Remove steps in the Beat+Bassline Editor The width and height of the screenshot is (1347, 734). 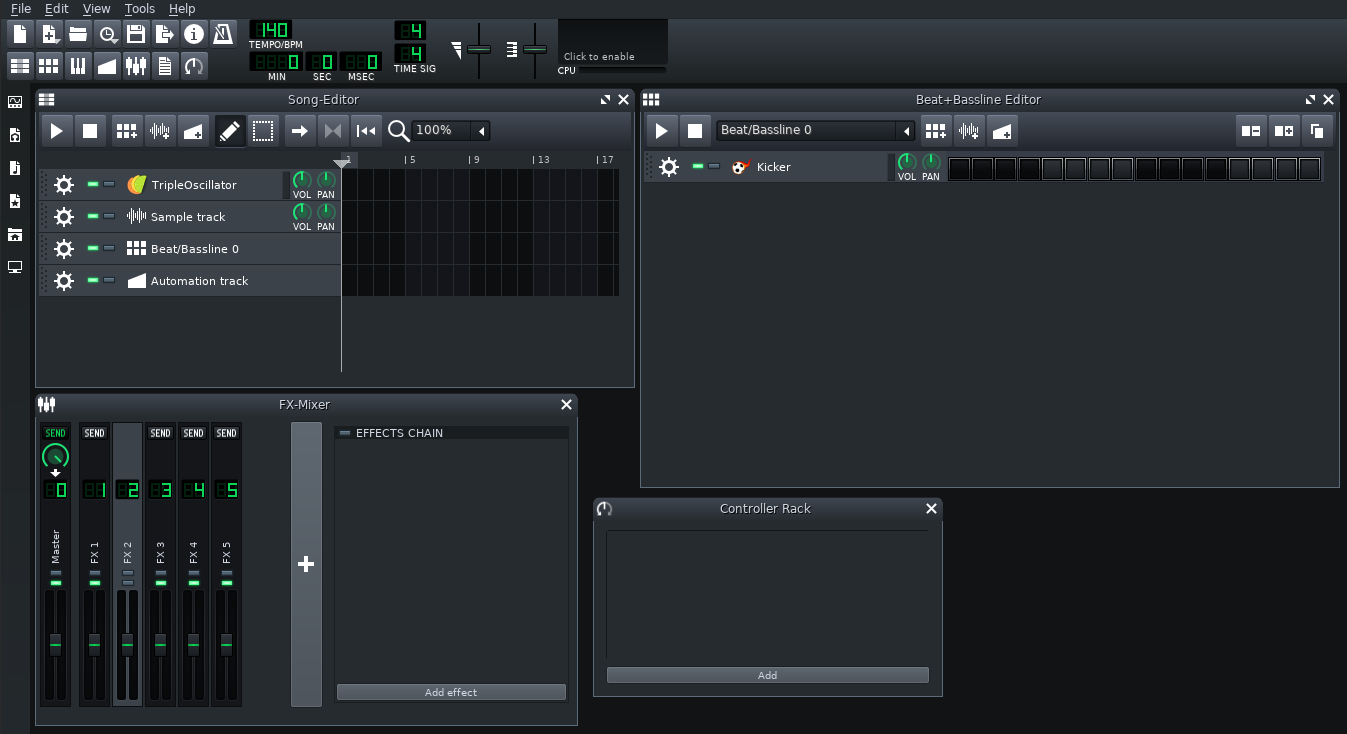(1251, 131)
